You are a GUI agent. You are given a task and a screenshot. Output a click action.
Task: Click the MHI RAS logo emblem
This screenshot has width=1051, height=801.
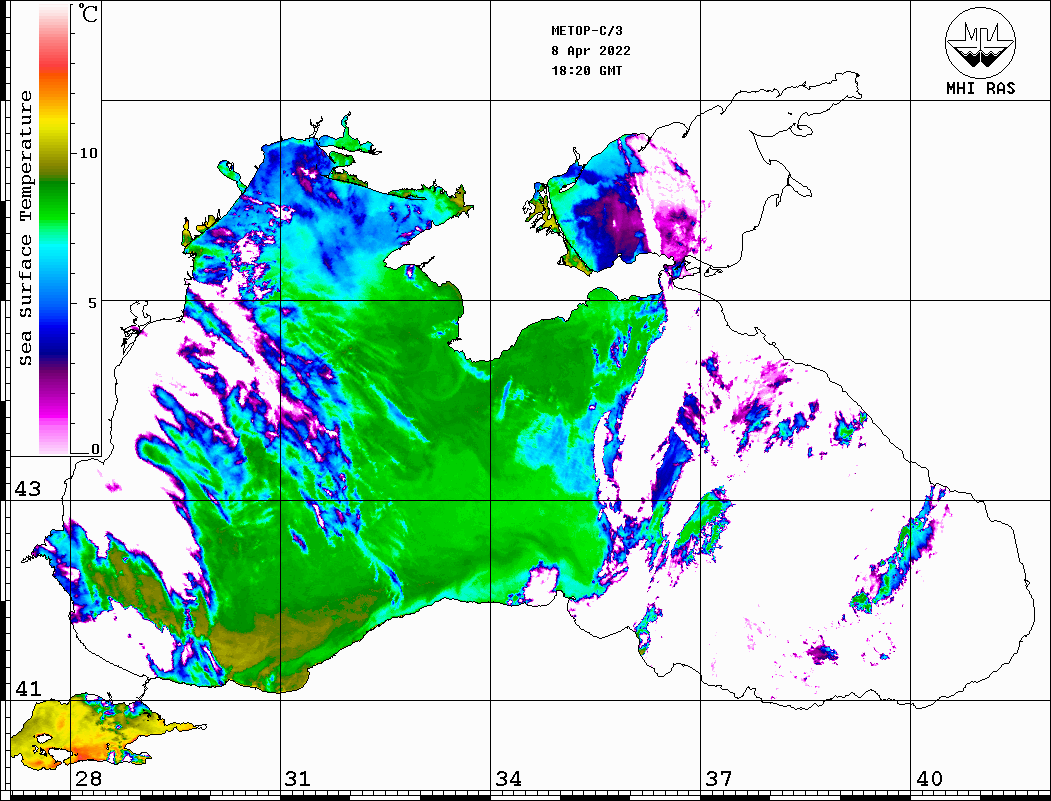tap(980, 42)
